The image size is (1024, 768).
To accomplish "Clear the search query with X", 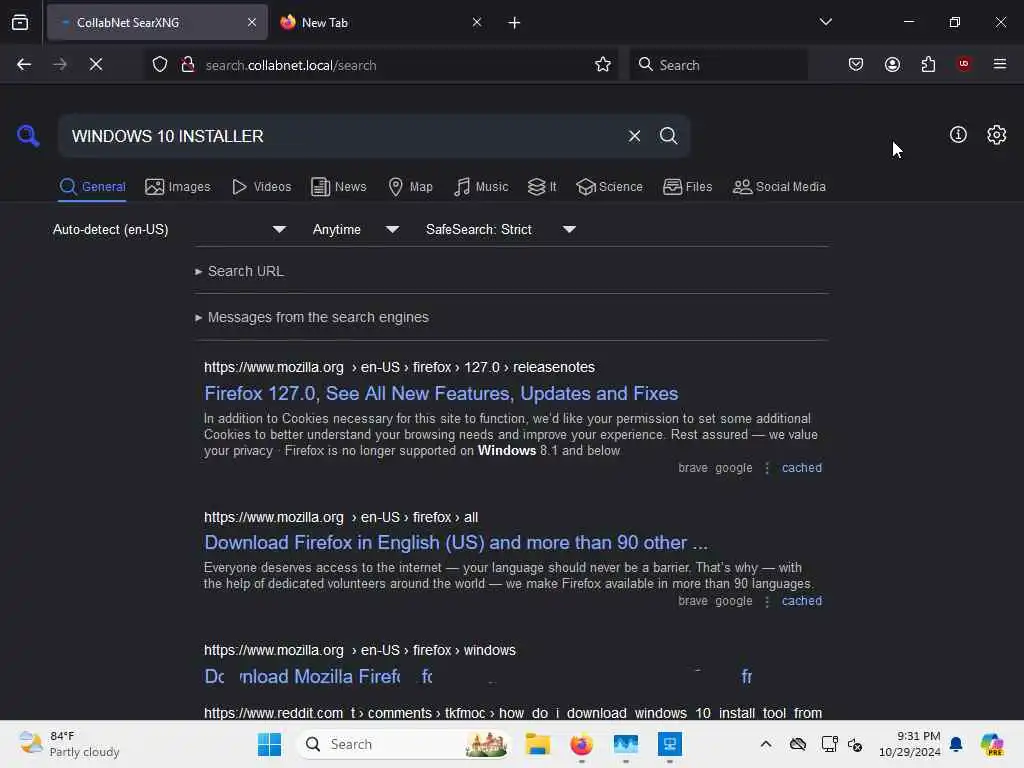I will tap(634, 136).
